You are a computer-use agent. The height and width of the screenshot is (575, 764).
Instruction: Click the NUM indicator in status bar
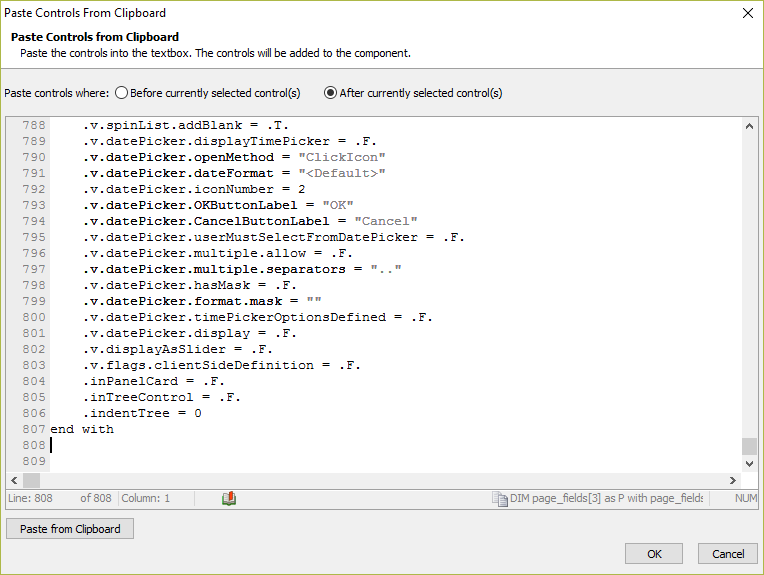click(x=745, y=498)
